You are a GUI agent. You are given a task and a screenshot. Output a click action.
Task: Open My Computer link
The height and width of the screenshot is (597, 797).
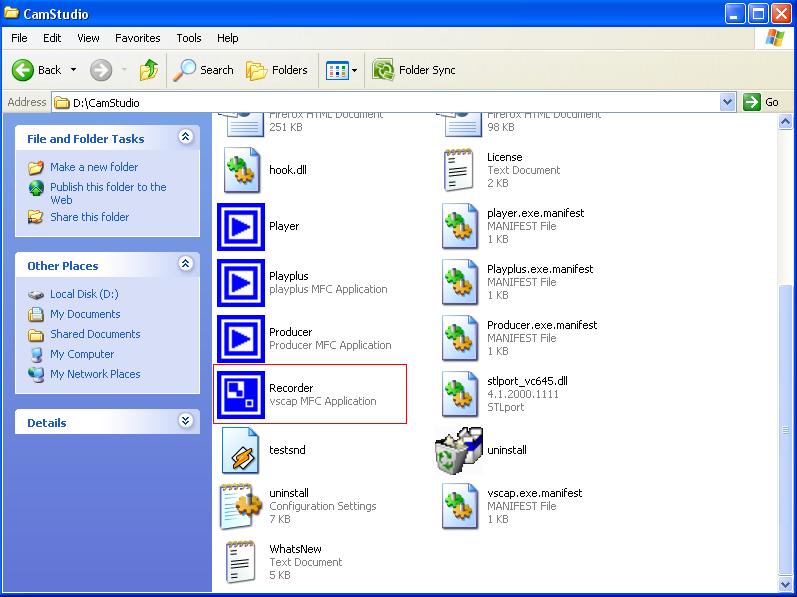(82, 354)
